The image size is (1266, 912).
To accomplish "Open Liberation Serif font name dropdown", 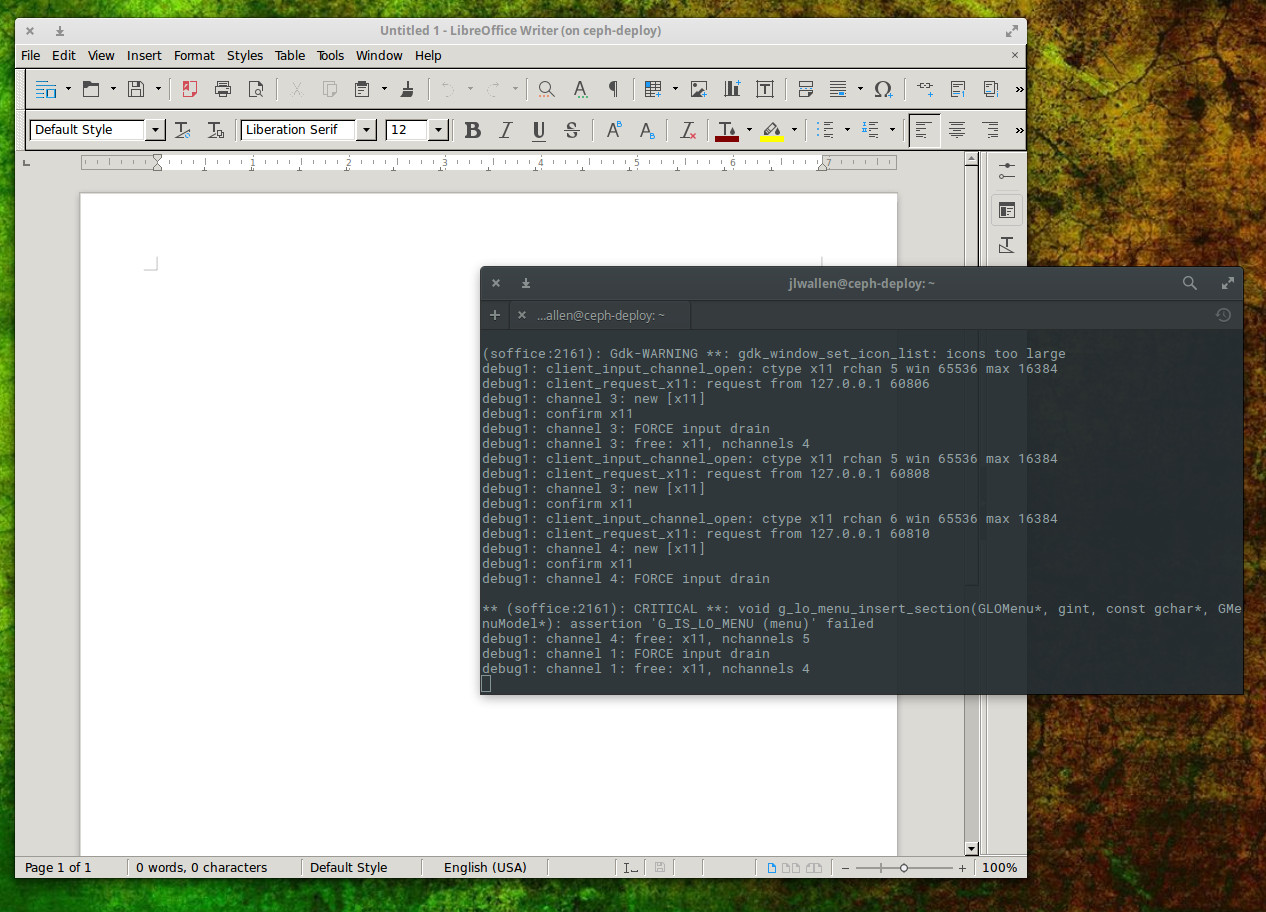I will tap(366, 130).
